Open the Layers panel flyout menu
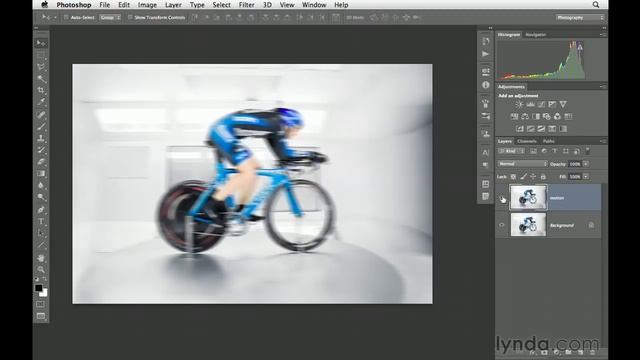This screenshot has height=360, width=640. click(x=603, y=141)
